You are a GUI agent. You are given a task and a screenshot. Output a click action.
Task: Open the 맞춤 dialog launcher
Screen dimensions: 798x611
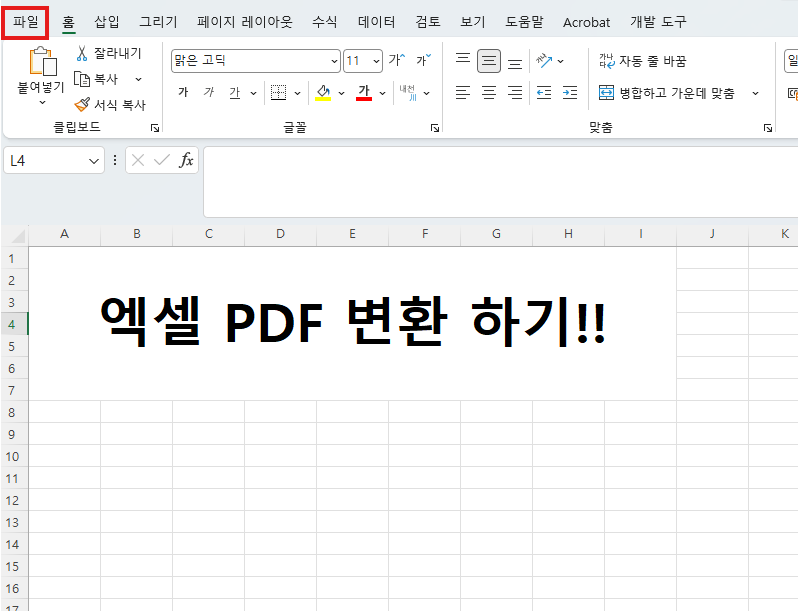[768, 128]
